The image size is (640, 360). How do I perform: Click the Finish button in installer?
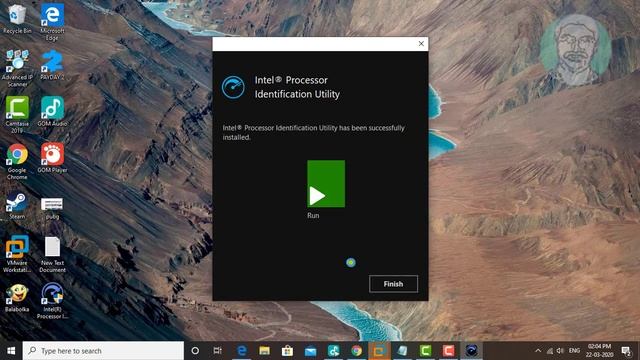pos(393,284)
